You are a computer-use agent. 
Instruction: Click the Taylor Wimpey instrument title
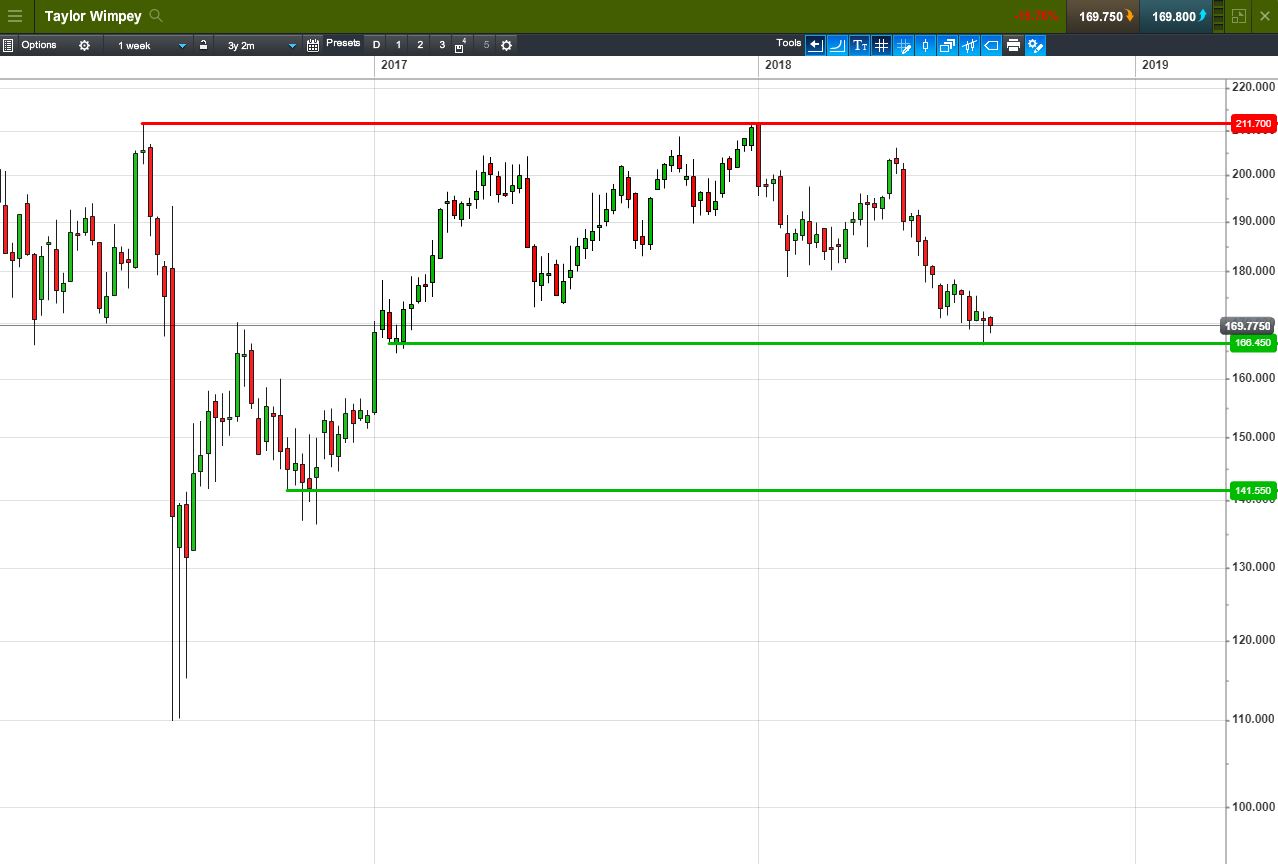[93, 16]
